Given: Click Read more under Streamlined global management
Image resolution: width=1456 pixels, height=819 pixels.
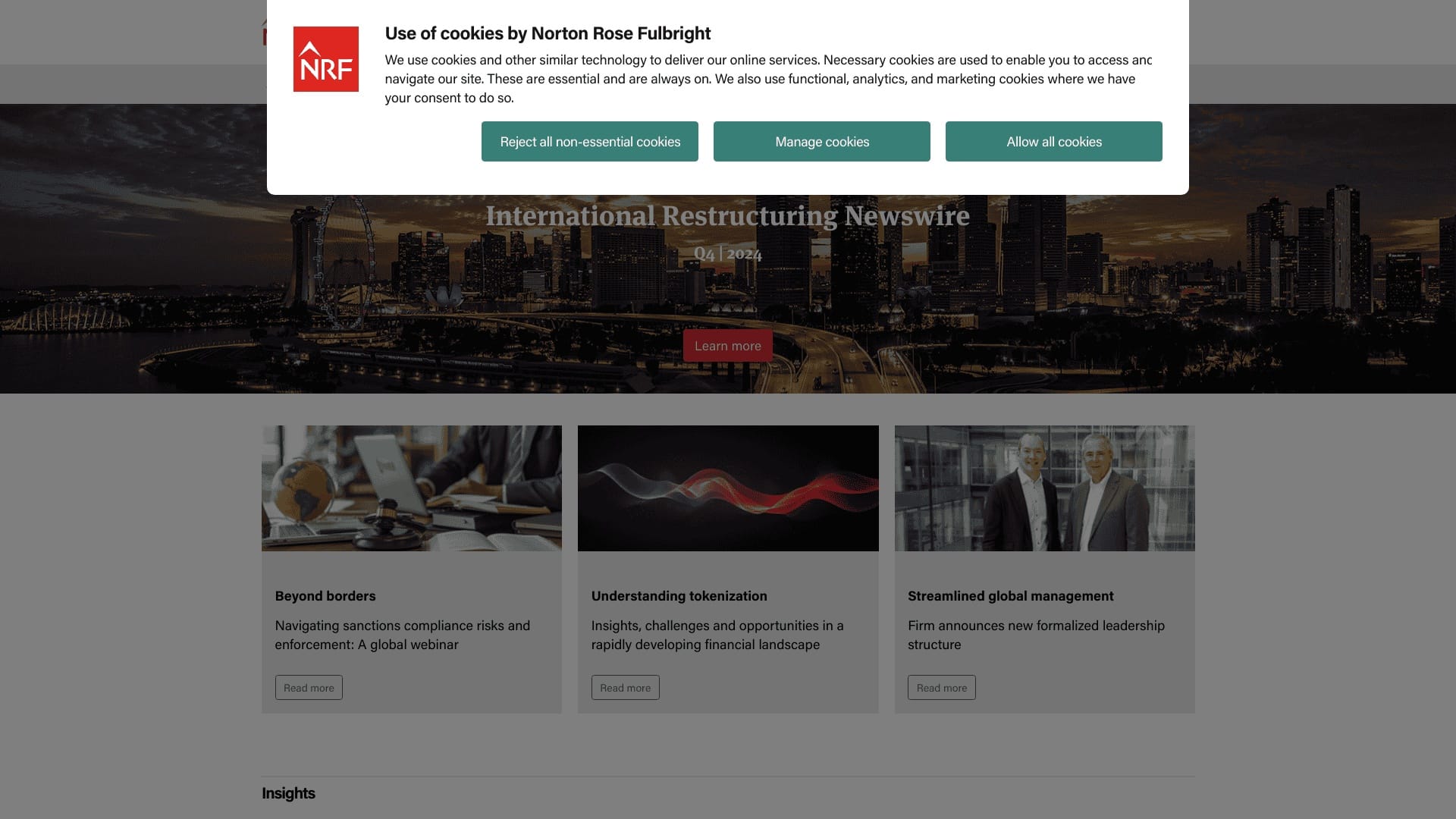Looking at the screenshot, I should tap(941, 687).
